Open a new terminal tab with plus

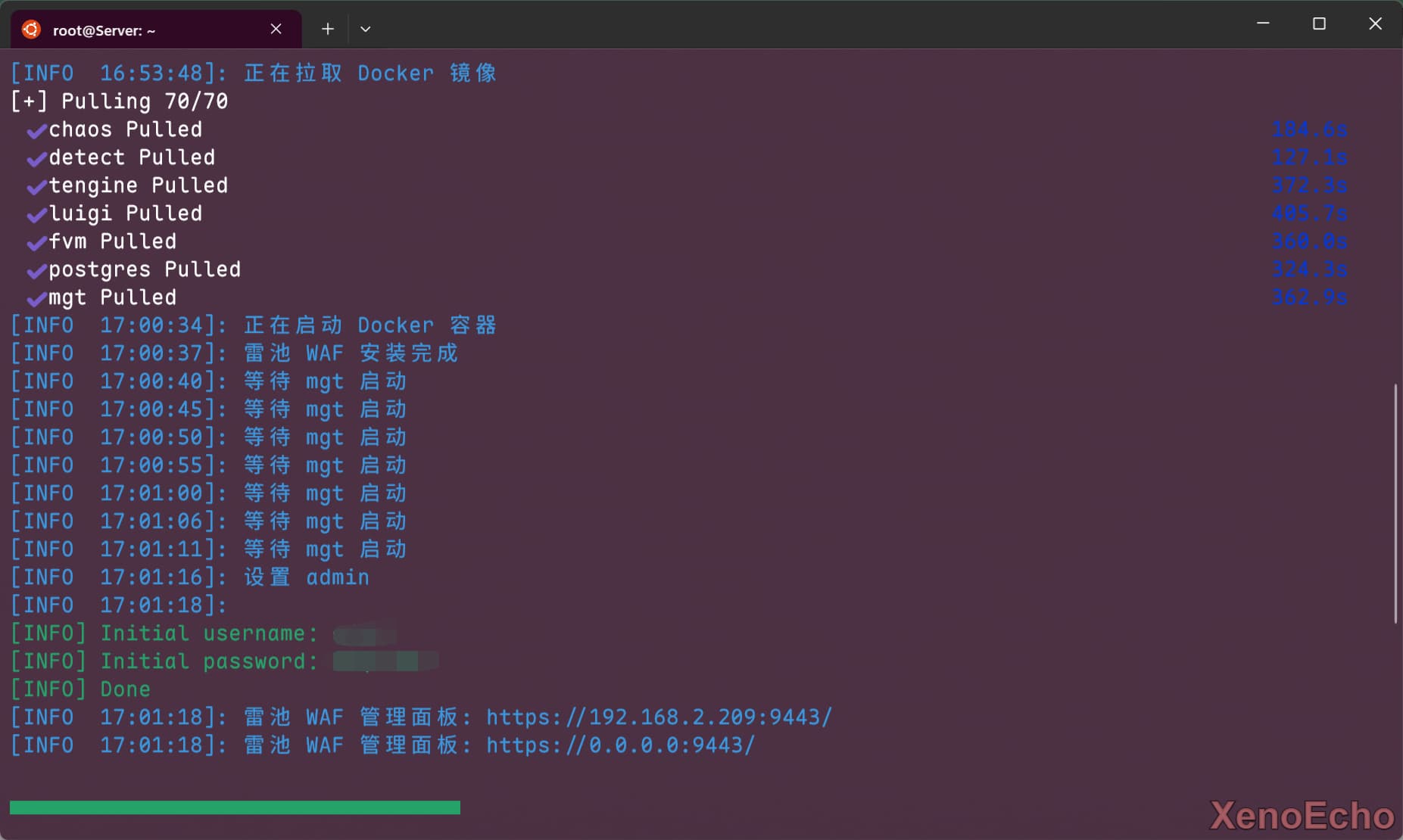click(327, 29)
